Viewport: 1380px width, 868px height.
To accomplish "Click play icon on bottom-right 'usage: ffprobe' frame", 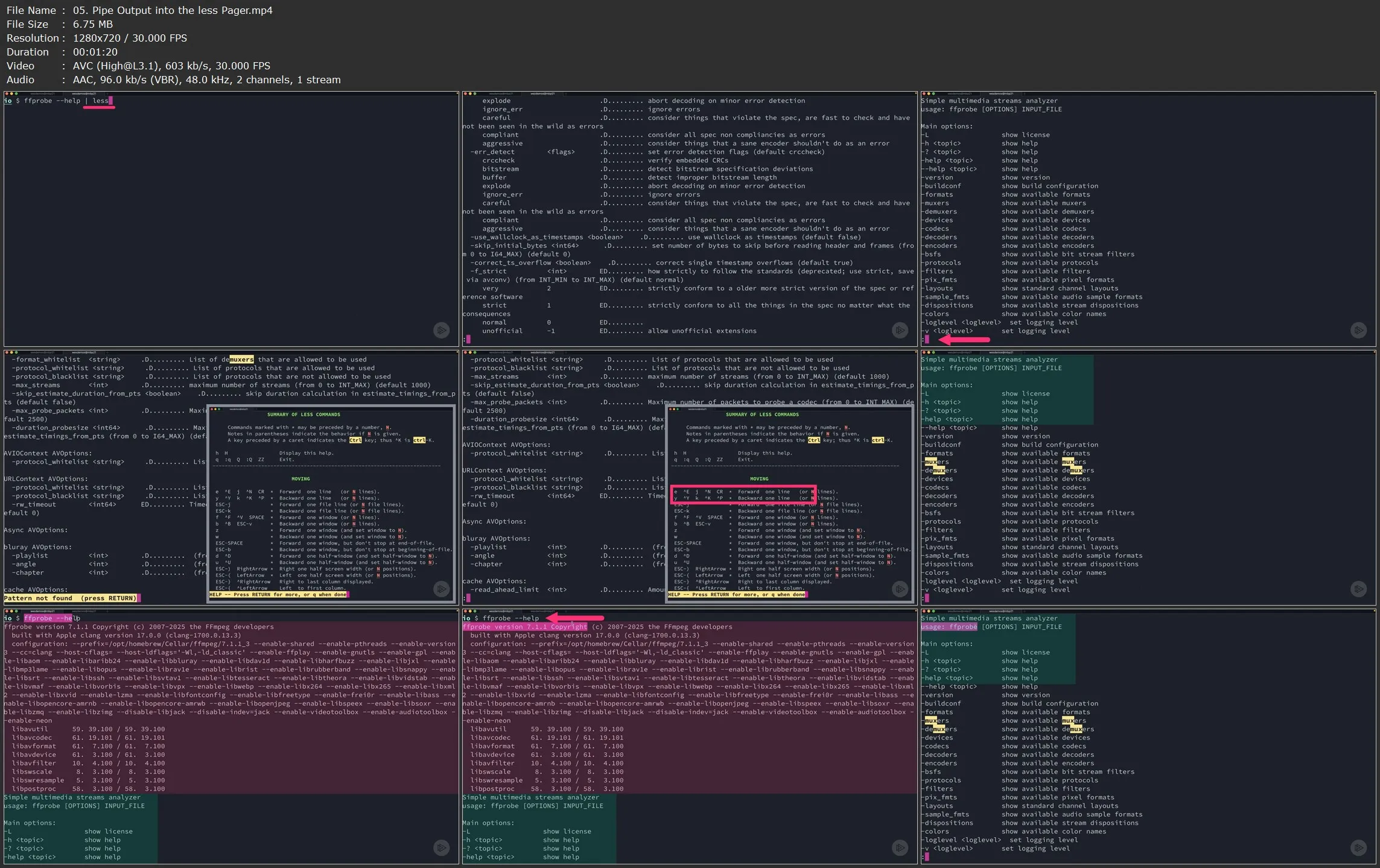I will click(1358, 847).
